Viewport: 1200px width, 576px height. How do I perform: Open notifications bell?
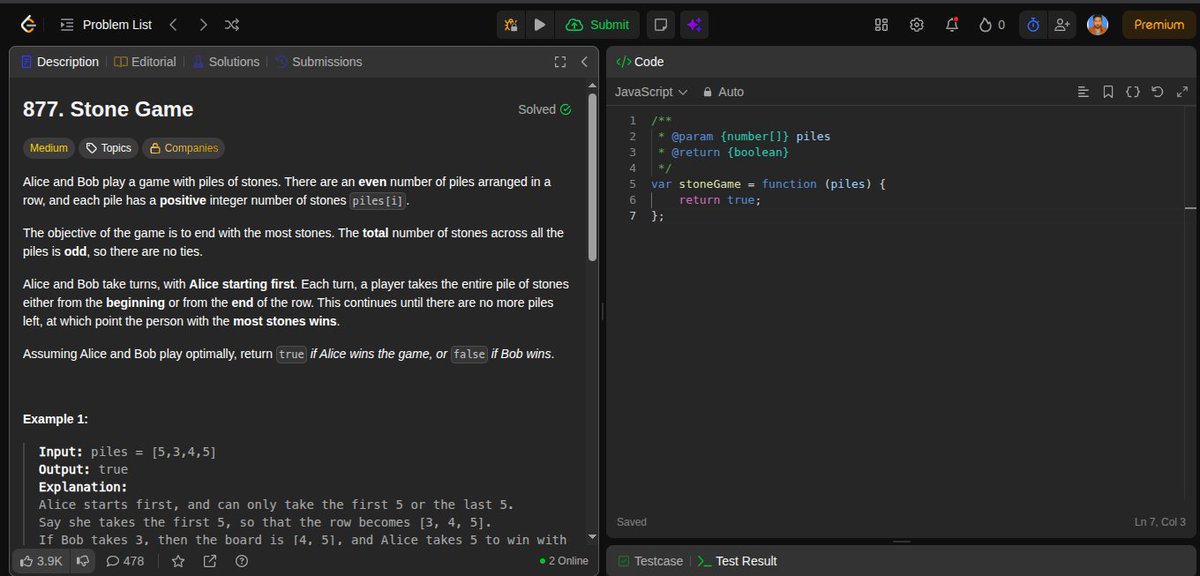pyautogui.click(x=952, y=24)
